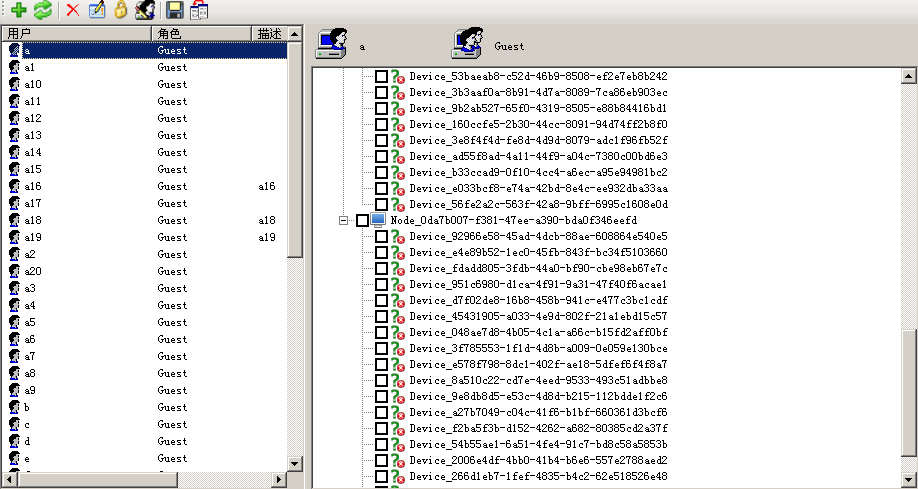The height and width of the screenshot is (489, 918).
Task: Sort by the 角色 column header
Action: 200,34
